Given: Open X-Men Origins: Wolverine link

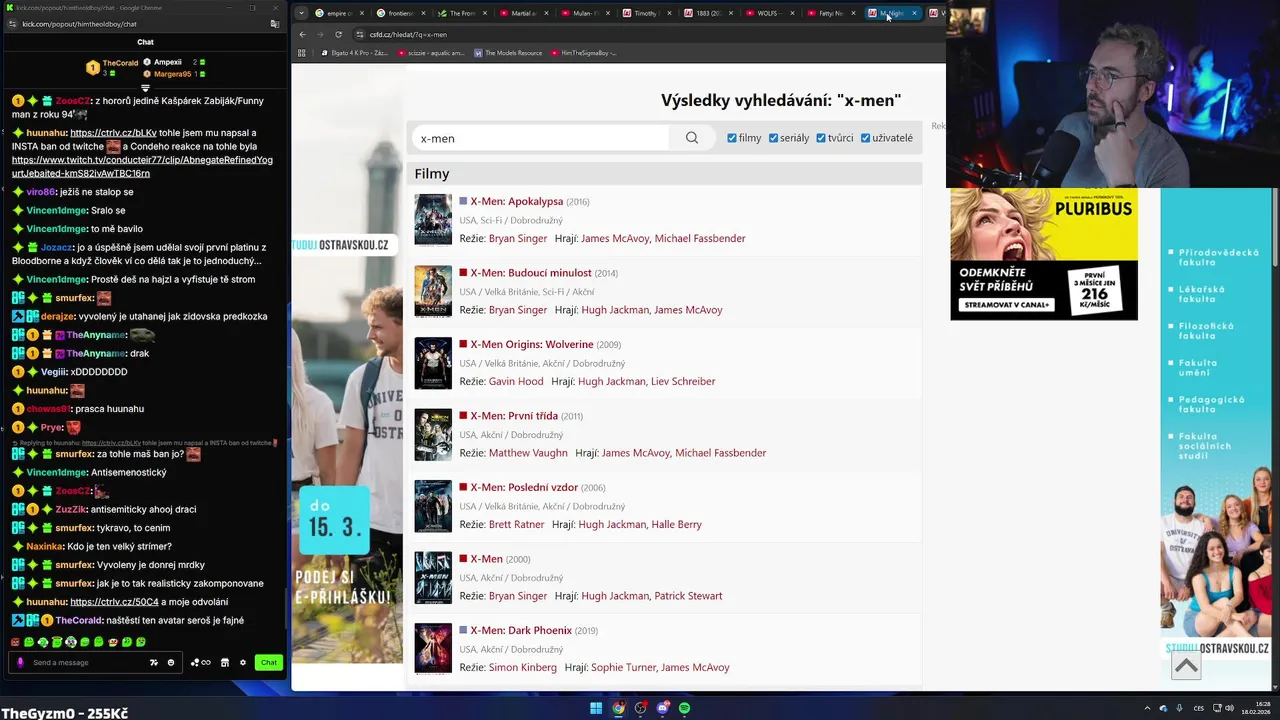Looking at the screenshot, I should (x=532, y=345).
